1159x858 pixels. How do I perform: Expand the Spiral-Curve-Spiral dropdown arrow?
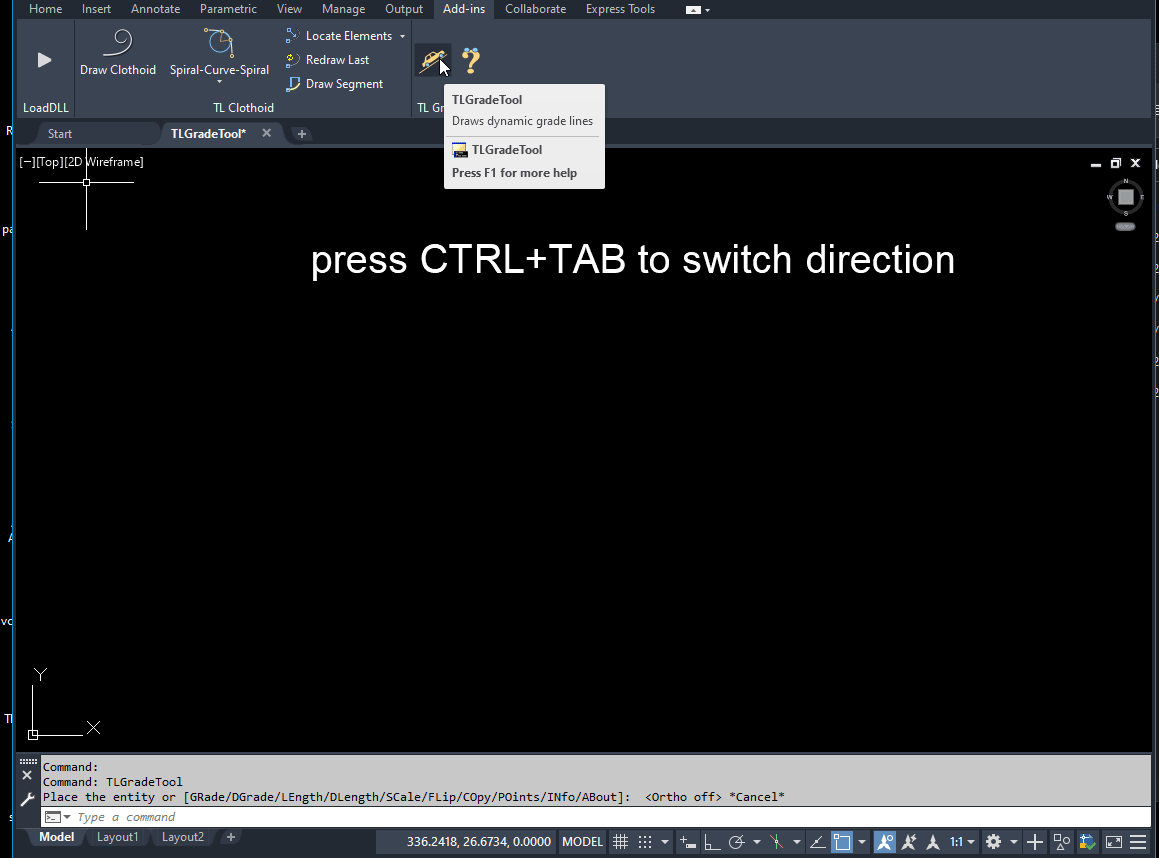tap(220, 82)
